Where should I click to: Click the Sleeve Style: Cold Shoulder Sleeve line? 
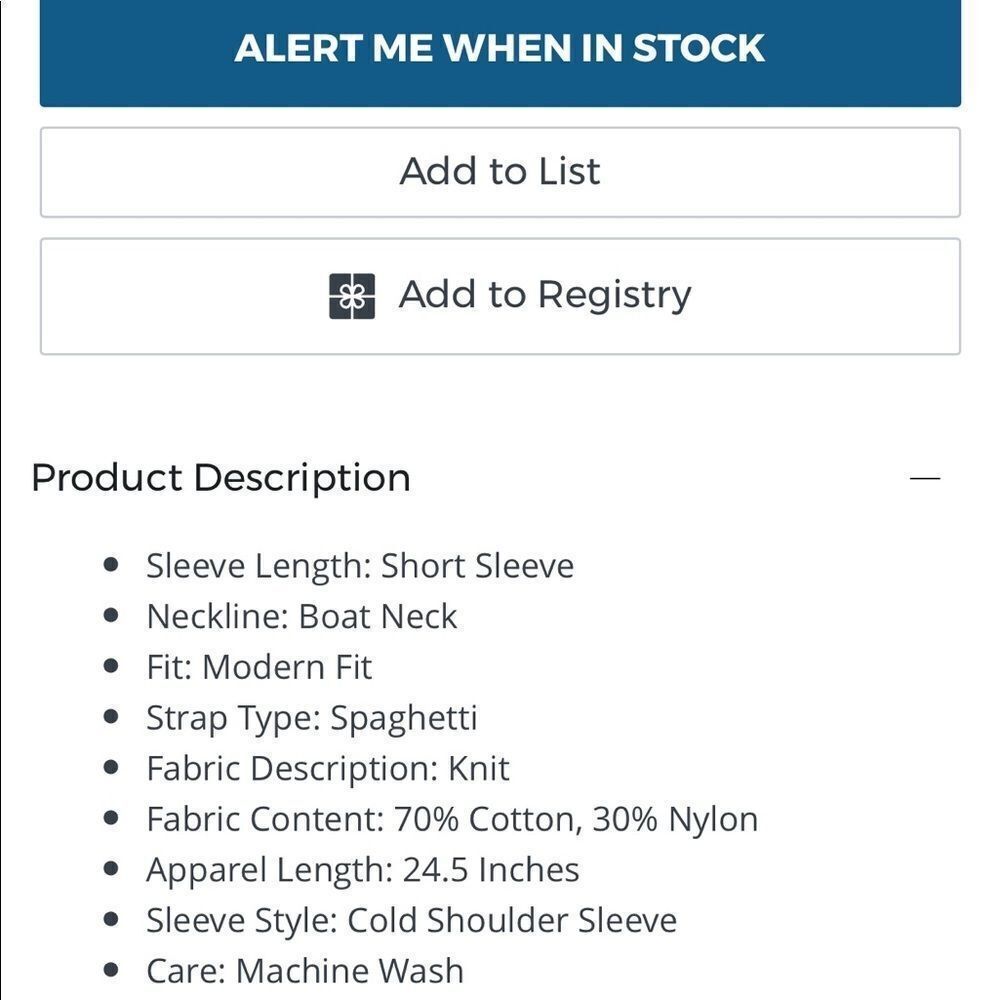click(x=411, y=920)
